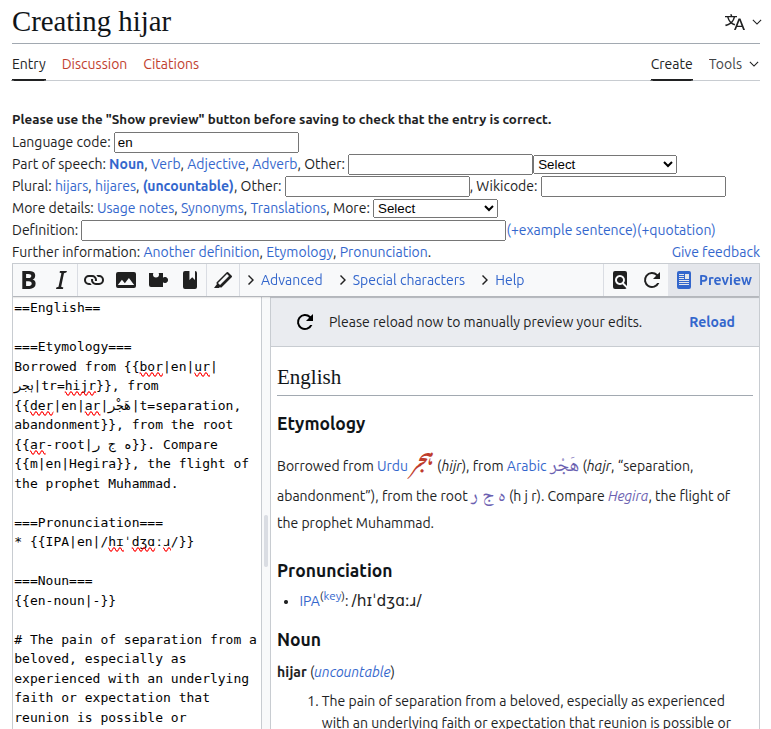Refresh the preview using the toolbar reload icon

[652, 280]
